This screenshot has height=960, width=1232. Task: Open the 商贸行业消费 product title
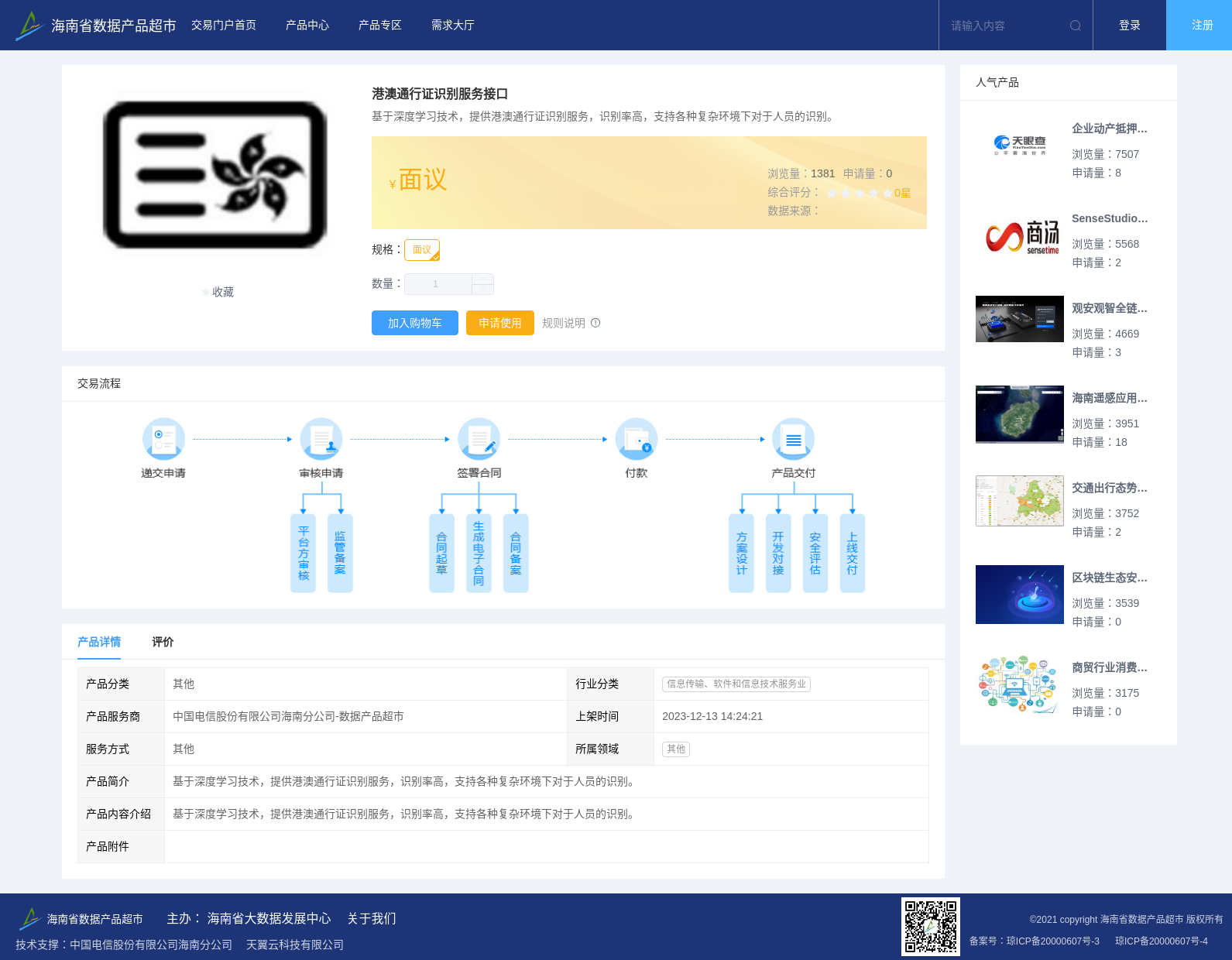click(1110, 667)
